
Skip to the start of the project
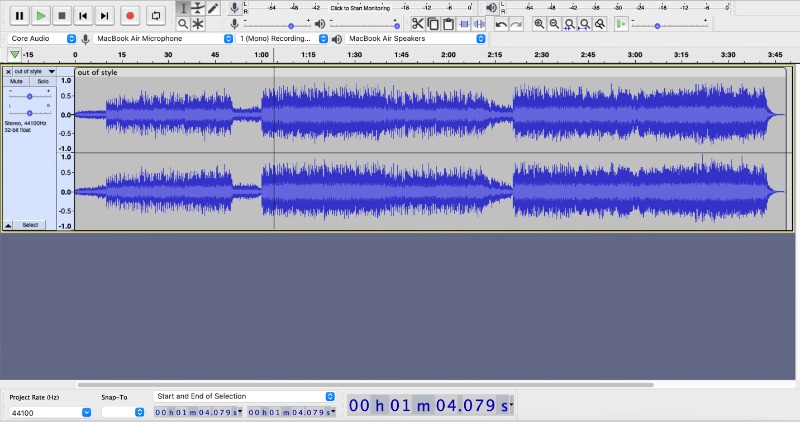[x=83, y=16]
